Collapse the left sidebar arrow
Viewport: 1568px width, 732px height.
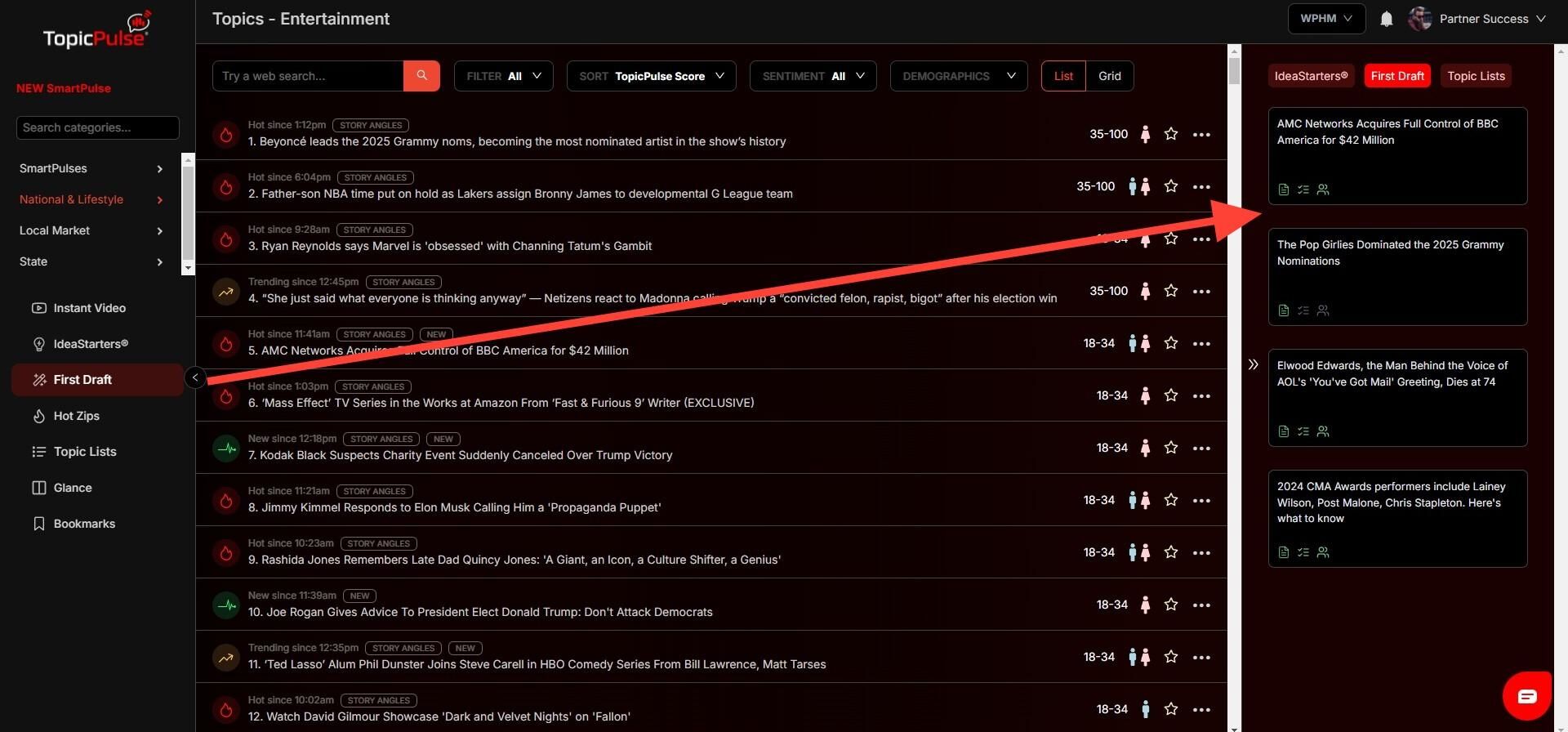click(x=195, y=377)
